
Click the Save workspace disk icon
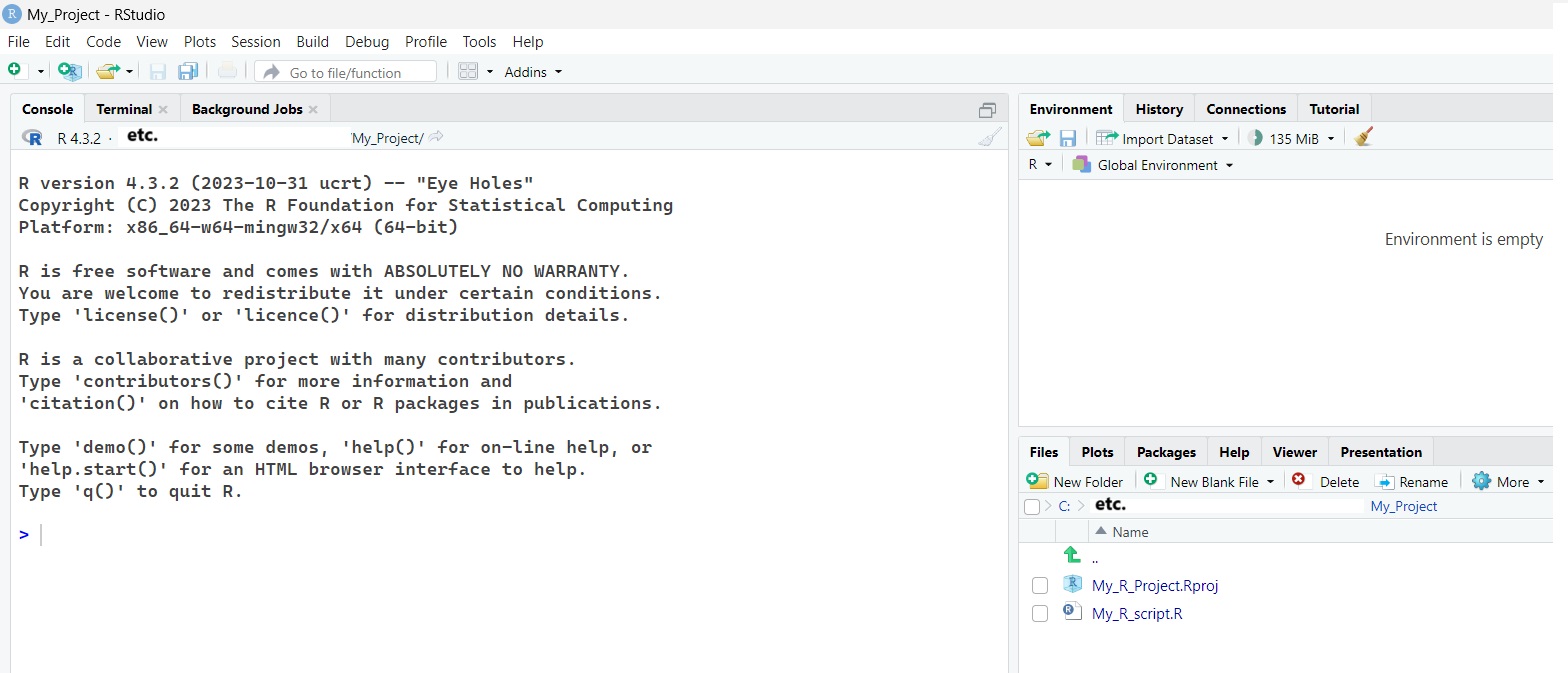pos(1068,138)
